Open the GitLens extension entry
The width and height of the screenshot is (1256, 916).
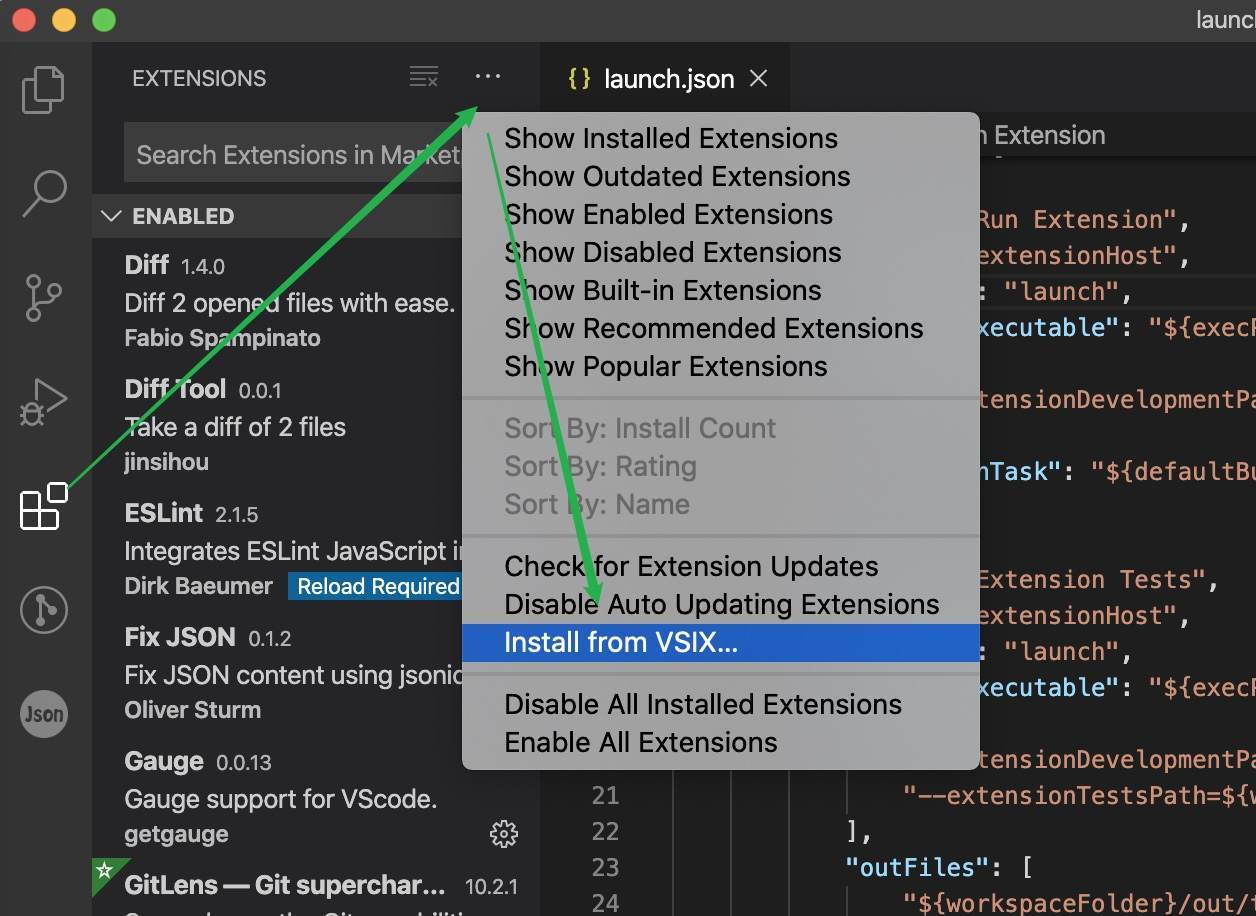click(x=316, y=888)
